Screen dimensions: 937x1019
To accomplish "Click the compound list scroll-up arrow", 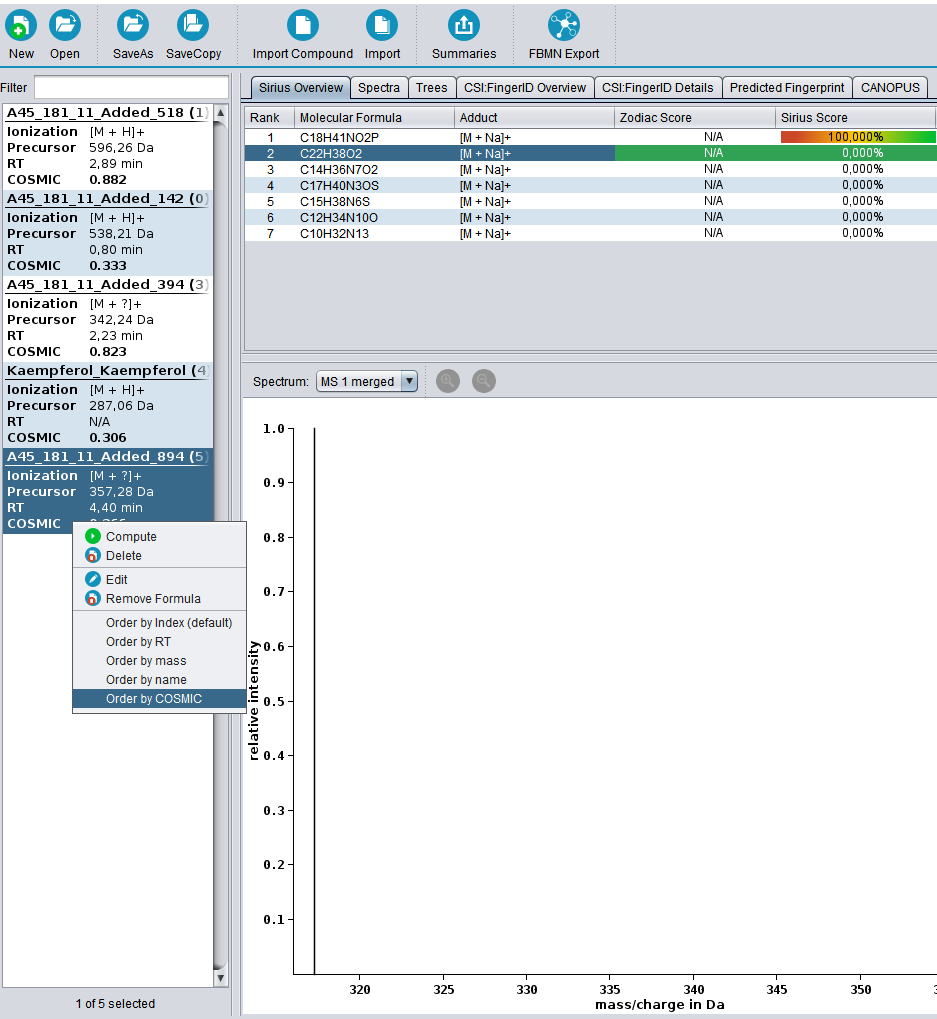I will click(221, 112).
